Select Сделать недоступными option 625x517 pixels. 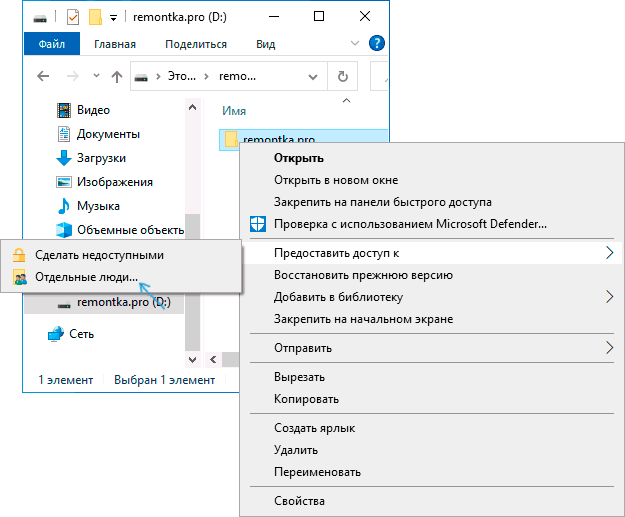(99, 255)
